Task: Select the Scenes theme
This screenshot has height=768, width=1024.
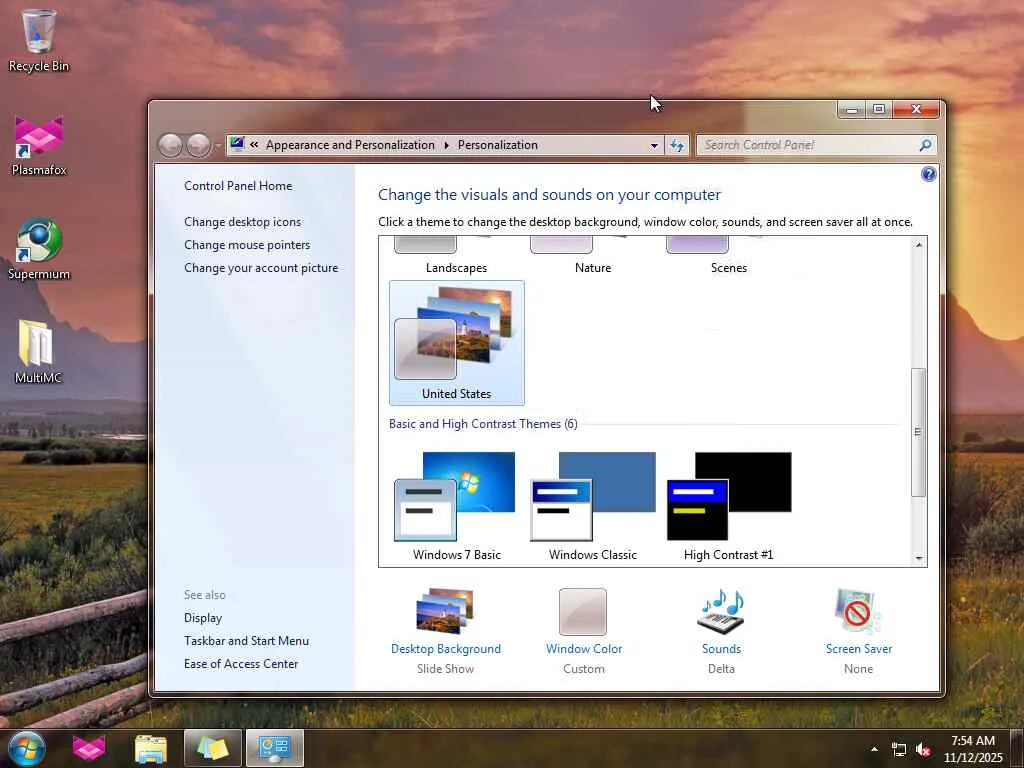Action: (728, 257)
